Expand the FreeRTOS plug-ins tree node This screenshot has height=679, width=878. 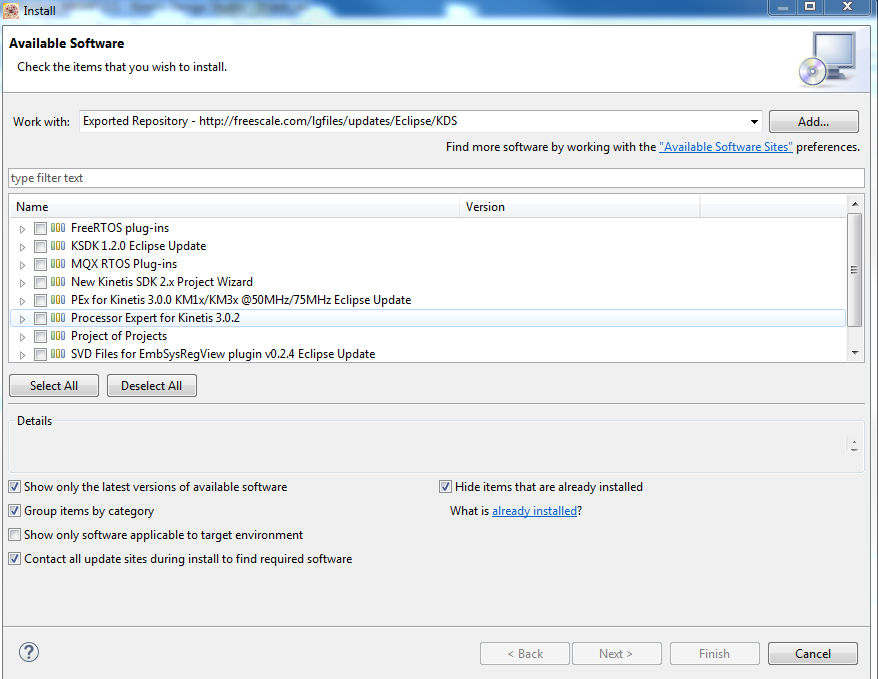[x=22, y=229]
